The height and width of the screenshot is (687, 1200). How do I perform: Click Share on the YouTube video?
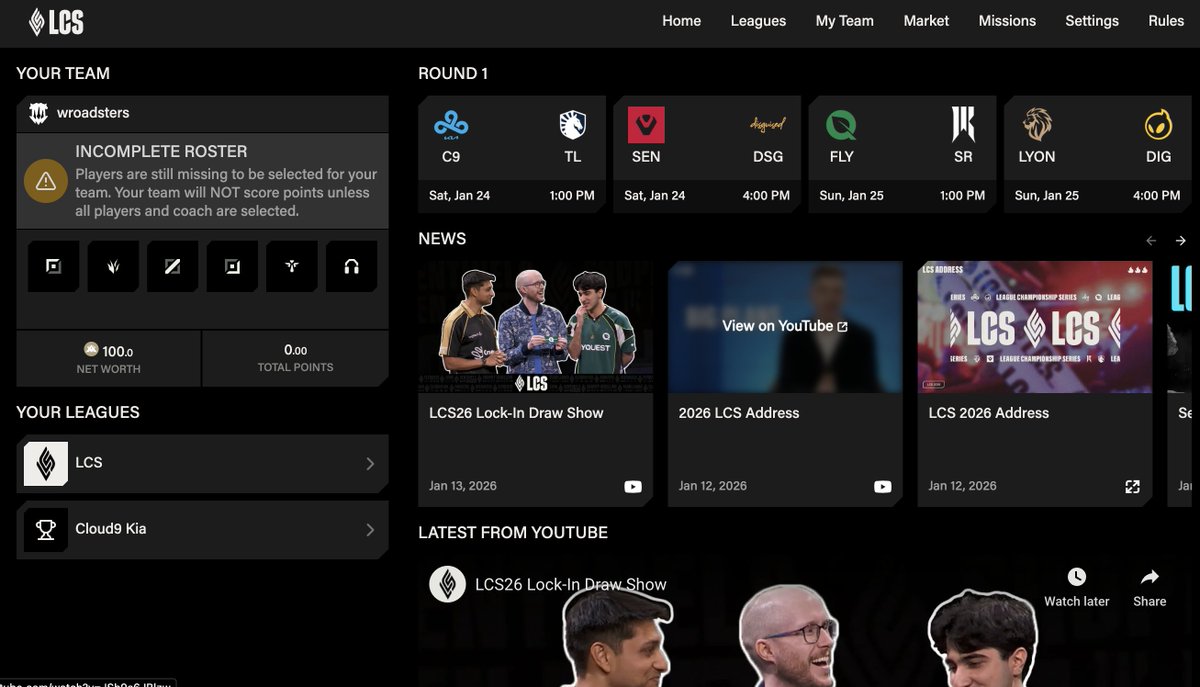pos(1150,588)
